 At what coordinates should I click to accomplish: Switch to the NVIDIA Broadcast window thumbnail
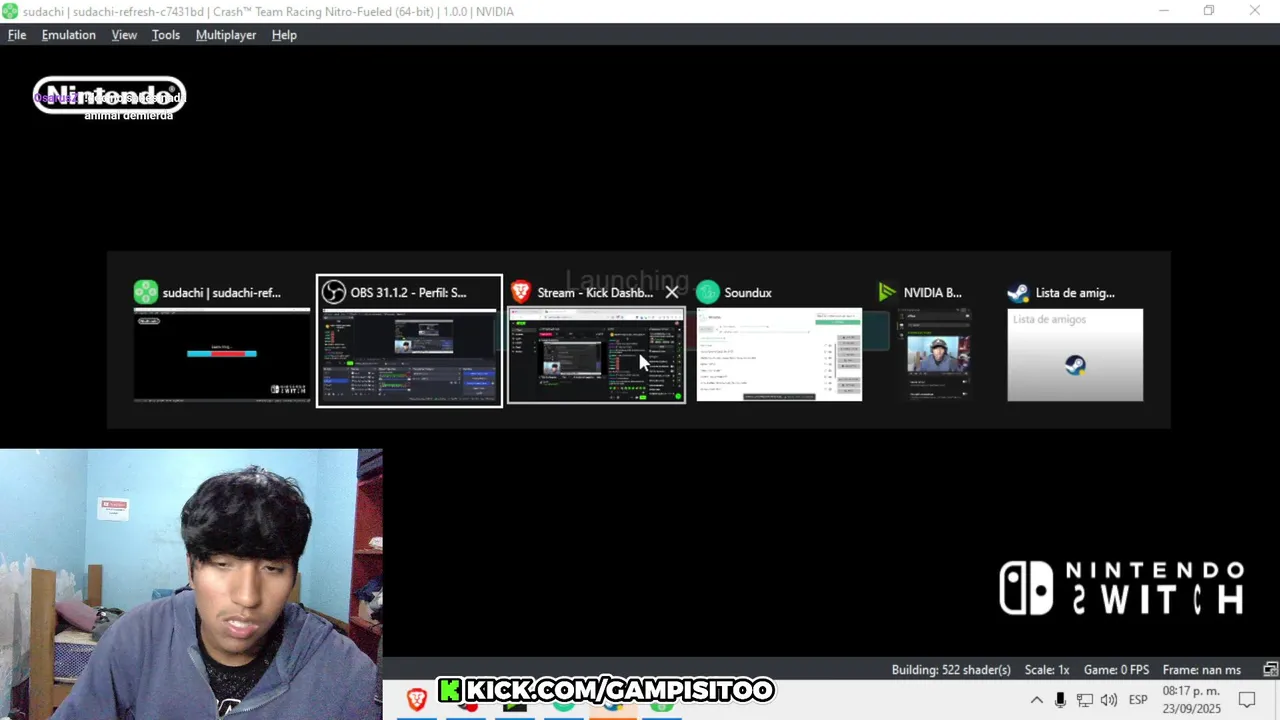point(938,355)
